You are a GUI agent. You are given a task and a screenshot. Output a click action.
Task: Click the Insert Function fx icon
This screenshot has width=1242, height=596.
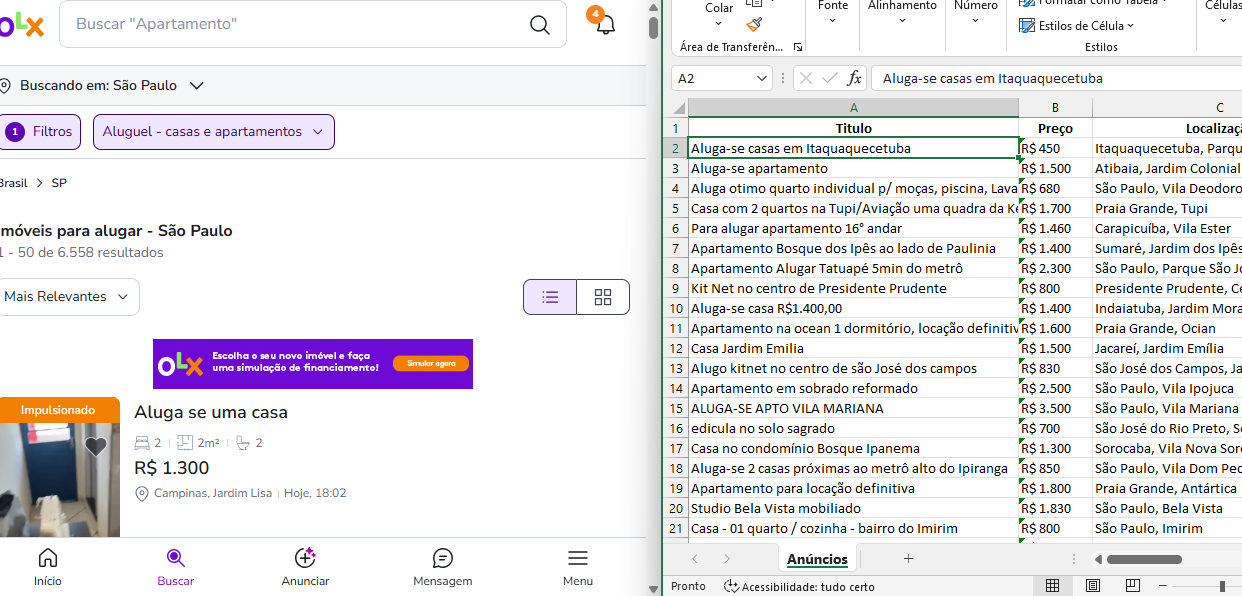(x=854, y=78)
